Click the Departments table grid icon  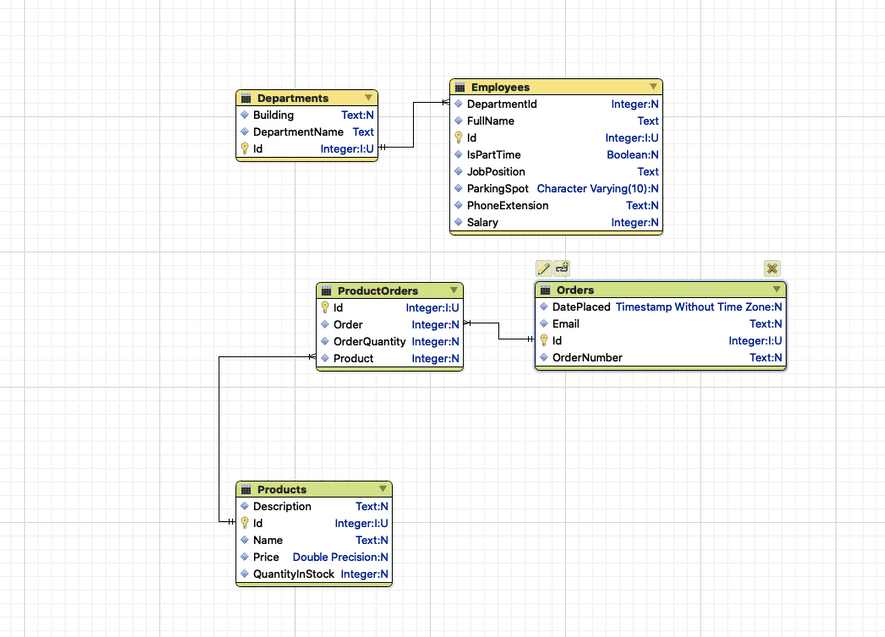pyautogui.click(x=246, y=98)
